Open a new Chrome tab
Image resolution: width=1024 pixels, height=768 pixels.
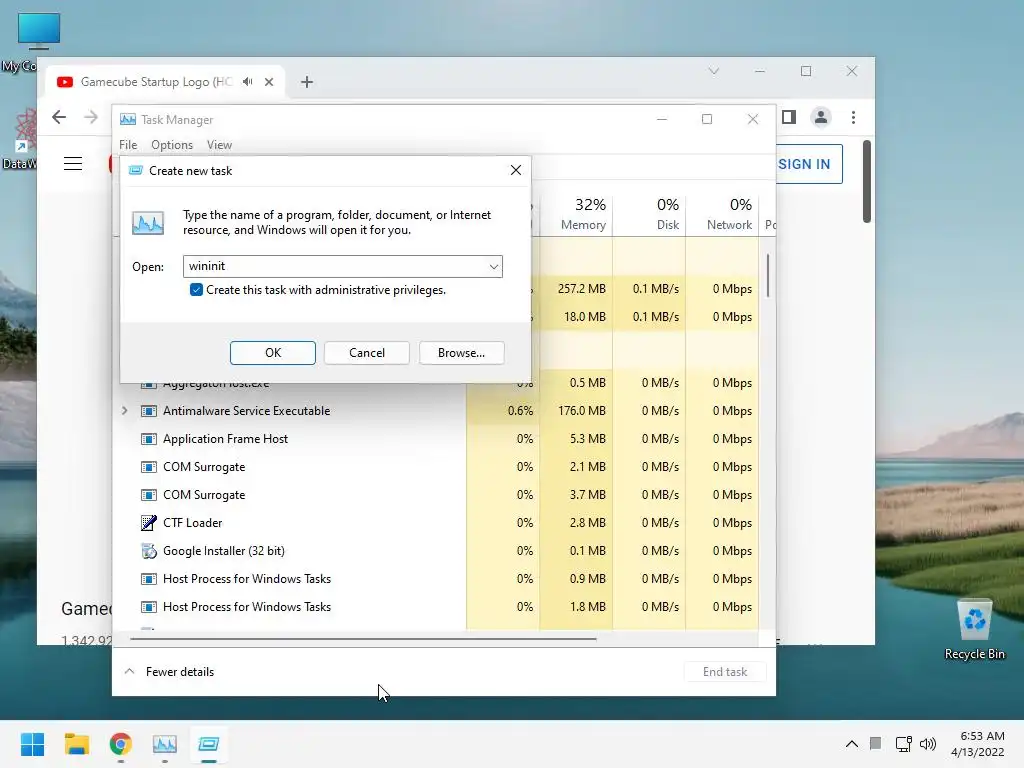pyautogui.click(x=307, y=82)
